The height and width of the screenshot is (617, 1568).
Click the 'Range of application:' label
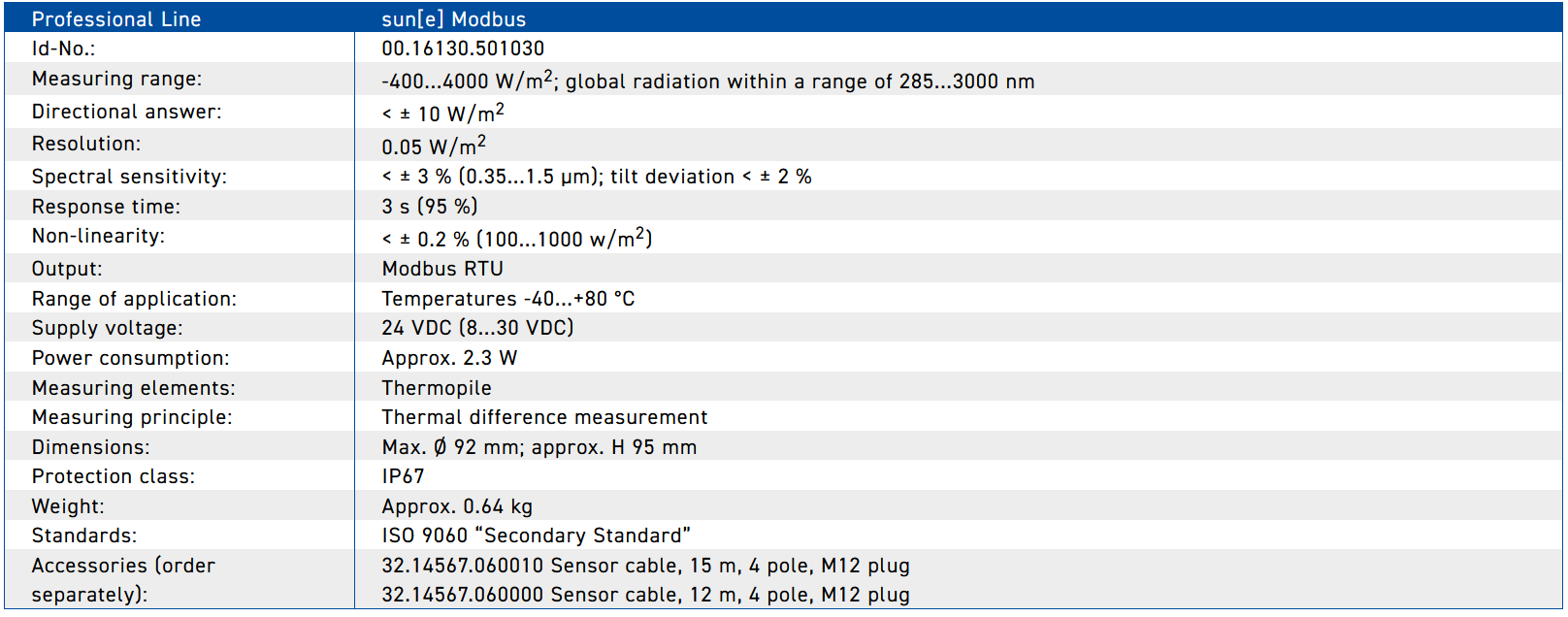point(134,299)
